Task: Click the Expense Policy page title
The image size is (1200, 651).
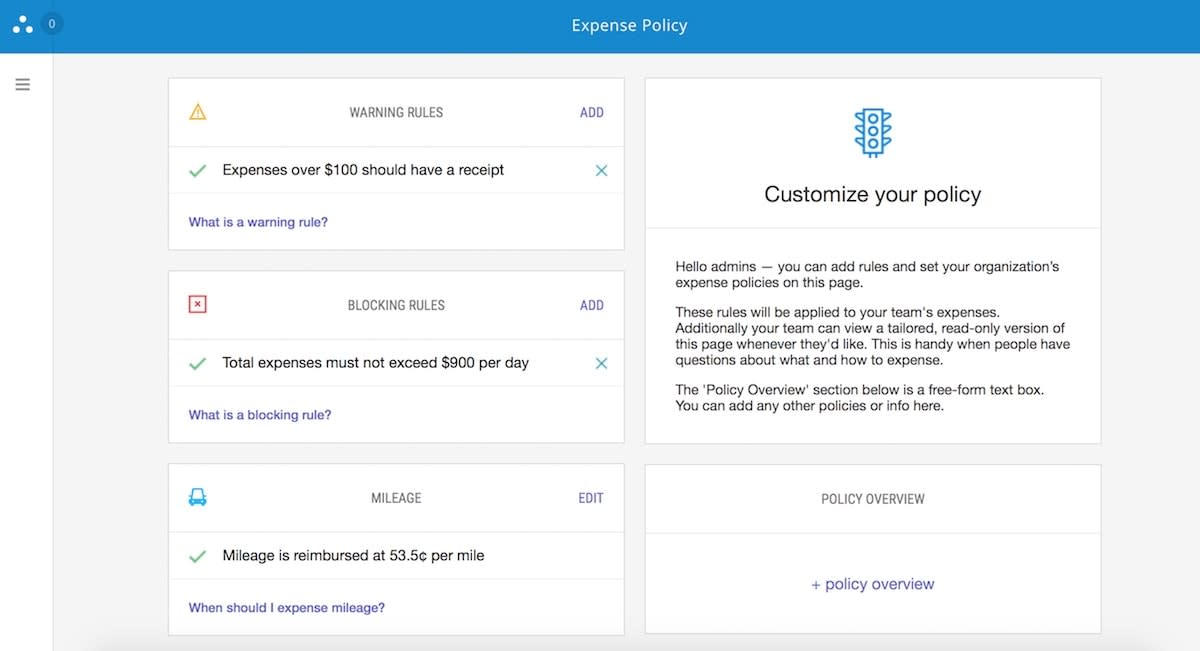Action: click(630, 26)
